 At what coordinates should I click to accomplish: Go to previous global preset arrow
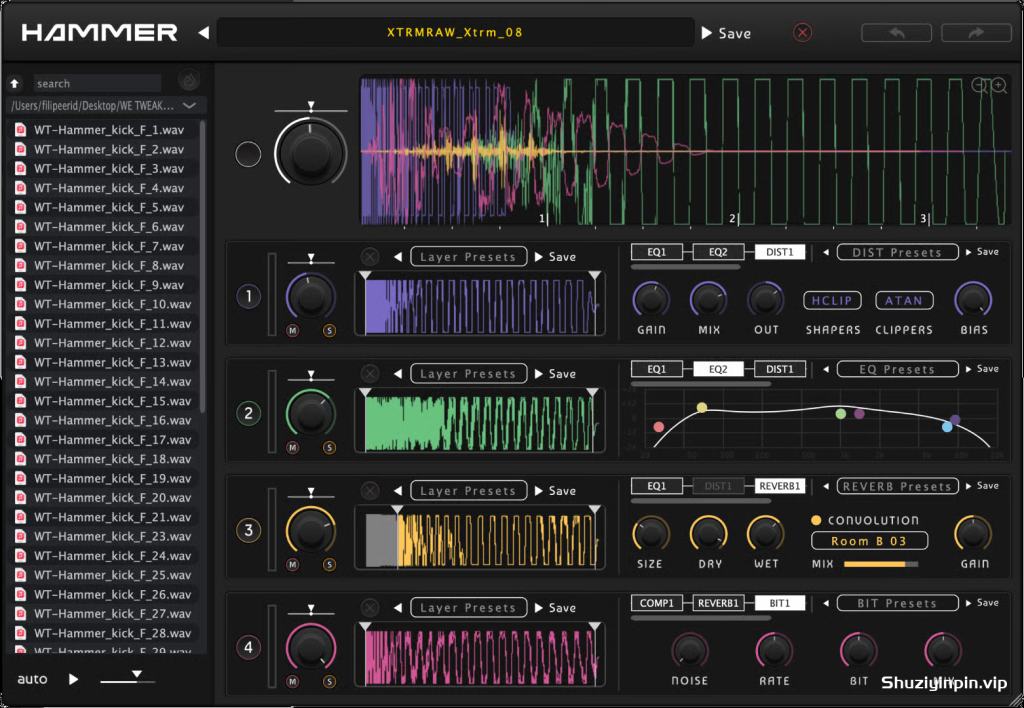tap(204, 33)
